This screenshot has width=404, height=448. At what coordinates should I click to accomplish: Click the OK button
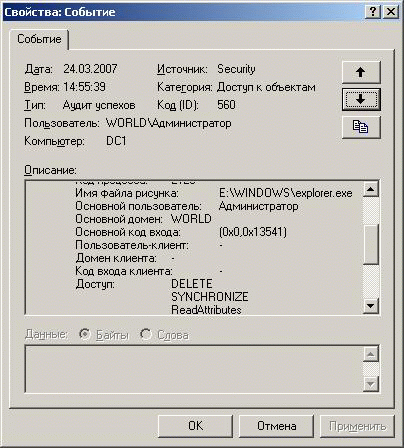195,426
